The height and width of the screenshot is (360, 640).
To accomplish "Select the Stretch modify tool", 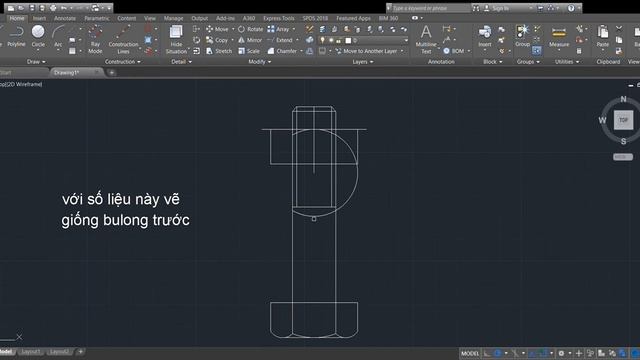I will click(219, 51).
